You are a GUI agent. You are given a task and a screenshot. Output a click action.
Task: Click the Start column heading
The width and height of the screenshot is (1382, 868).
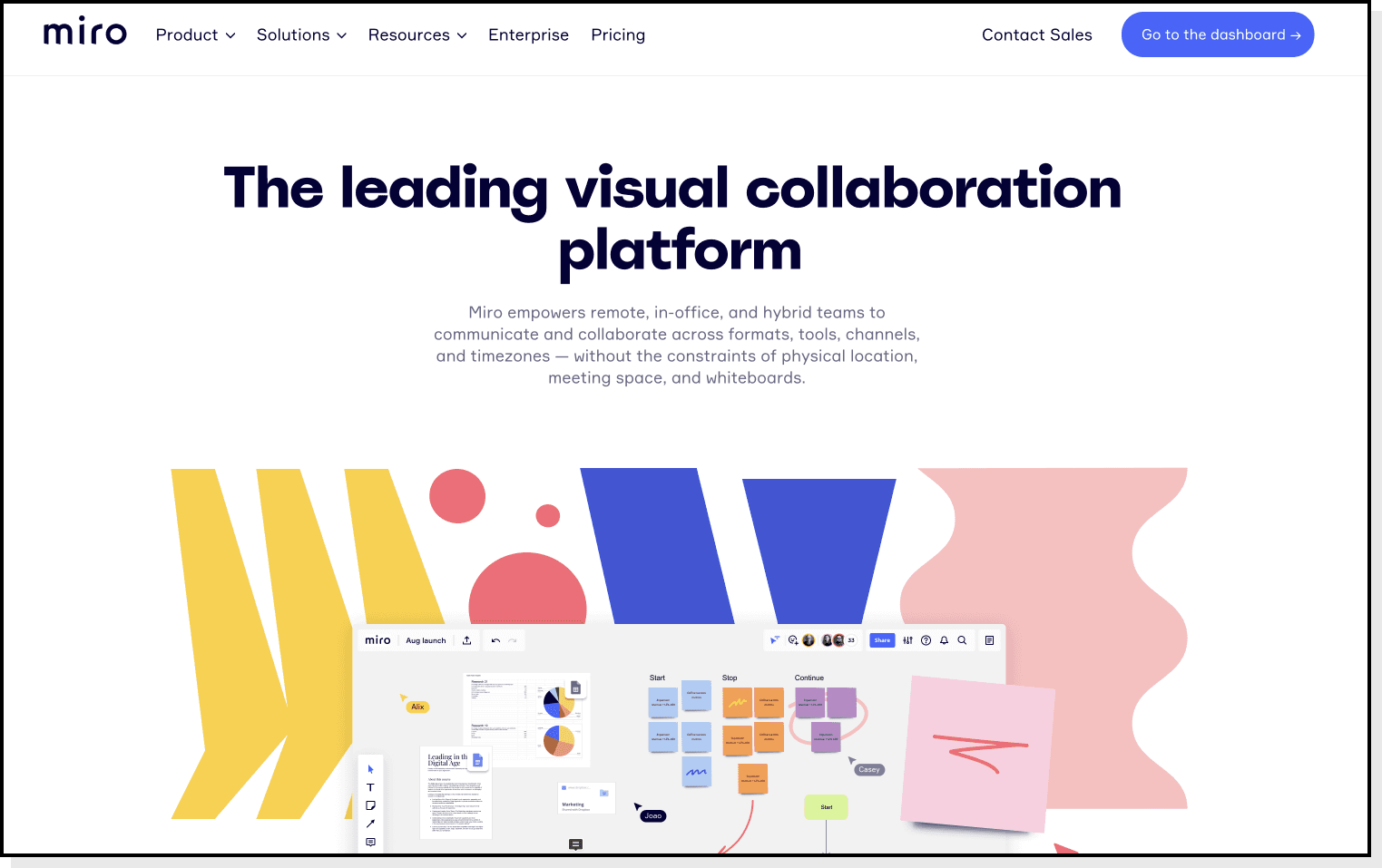click(657, 678)
